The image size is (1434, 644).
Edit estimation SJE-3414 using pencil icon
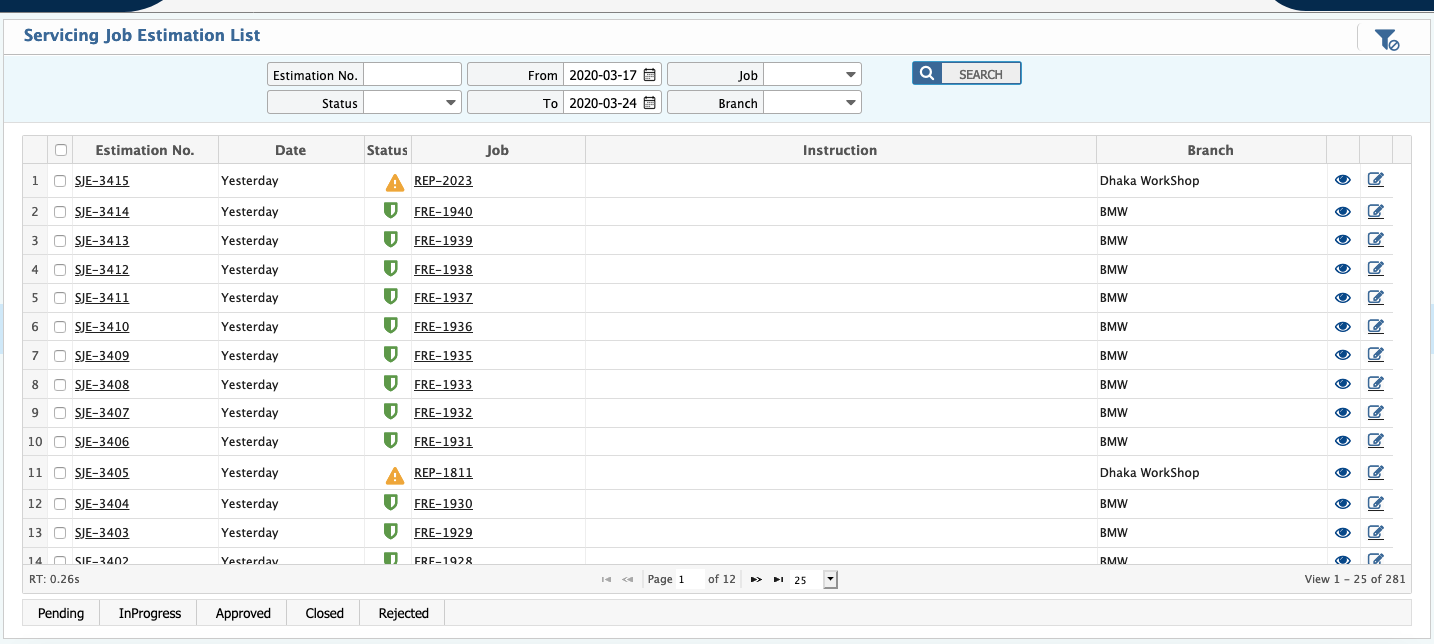click(x=1376, y=210)
